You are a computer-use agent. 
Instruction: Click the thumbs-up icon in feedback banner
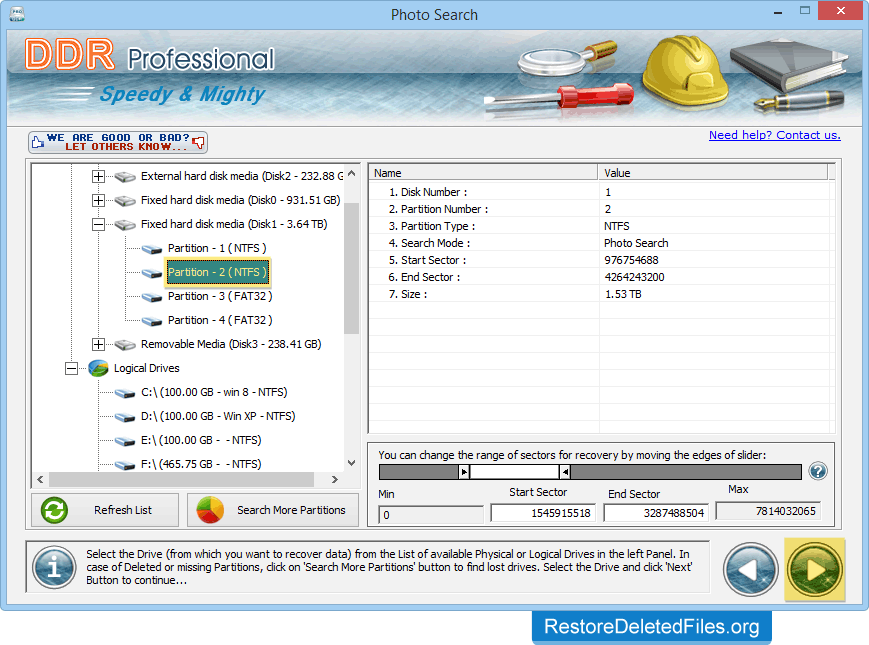click(38, 142)
